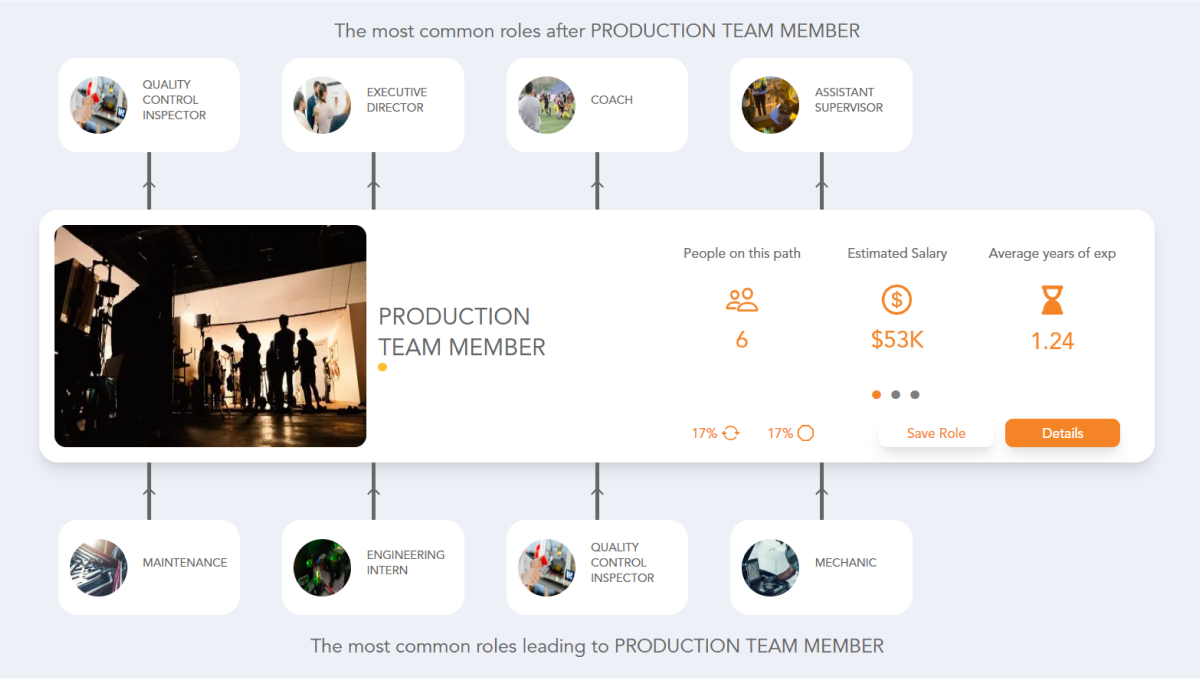Click the Quality Control Inspector card below
The height and width of the screenshot is (679, 1200).
pyautogui.click(x=596, y=567)
